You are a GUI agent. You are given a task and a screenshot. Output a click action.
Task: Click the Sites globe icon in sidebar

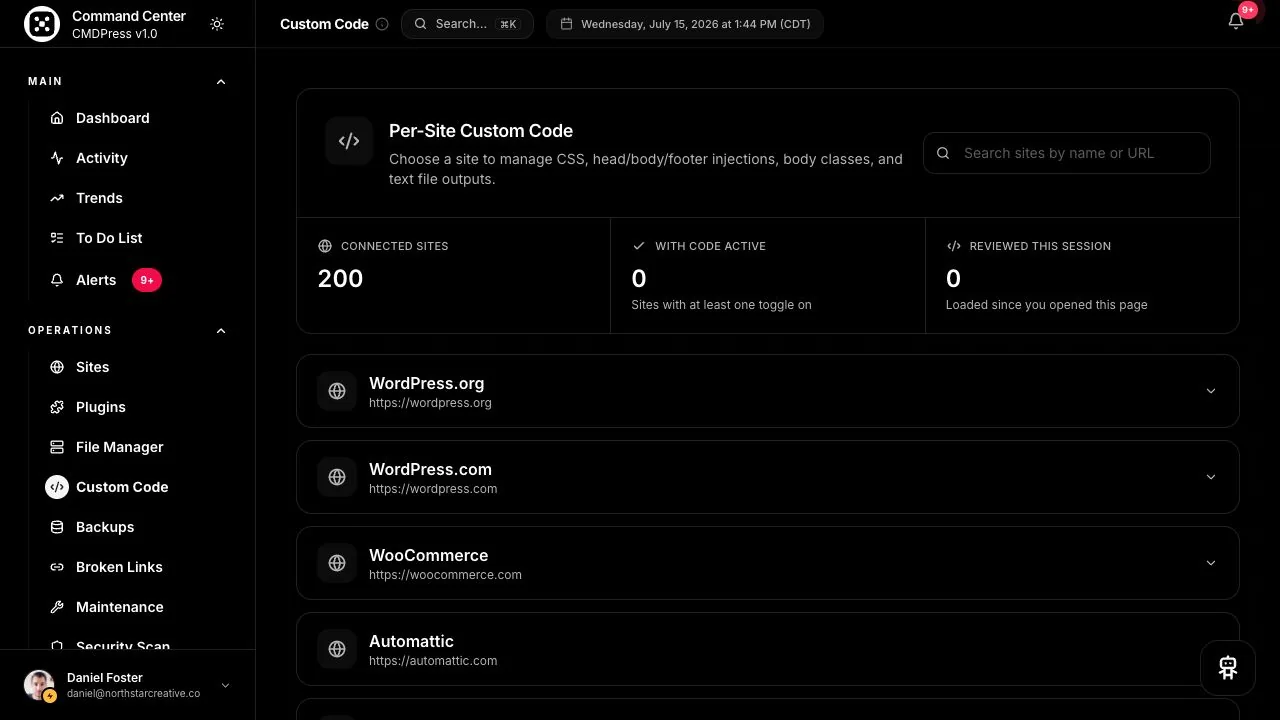pyautogui.click(x=57, y=367)
